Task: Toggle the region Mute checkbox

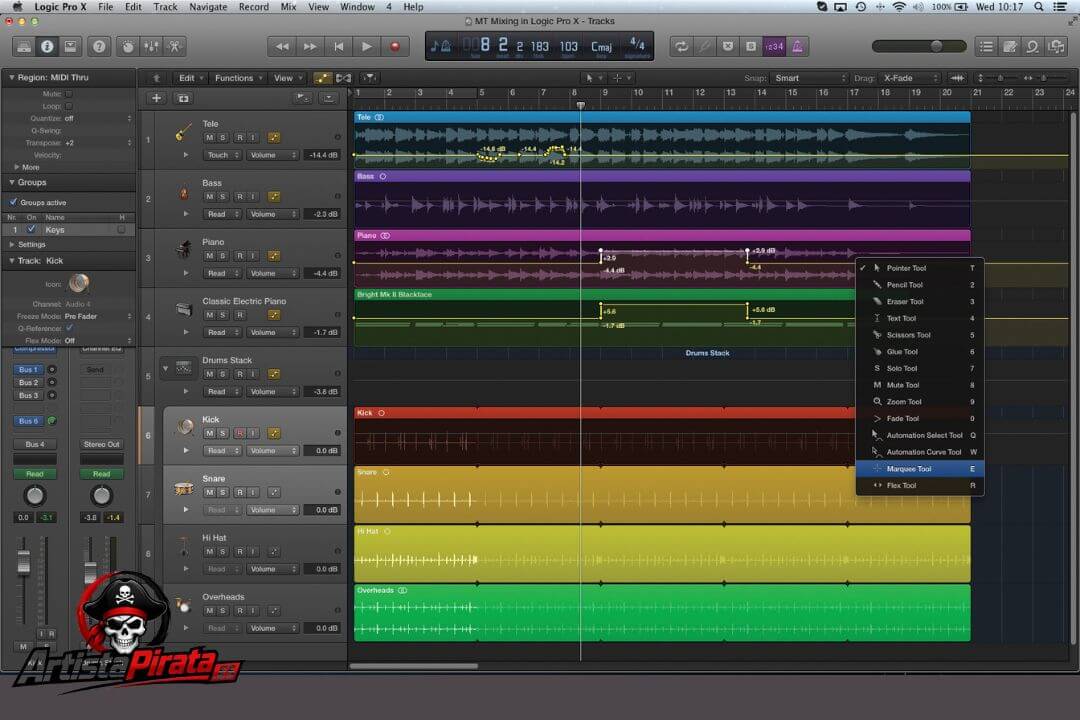Action: point(68,94)
